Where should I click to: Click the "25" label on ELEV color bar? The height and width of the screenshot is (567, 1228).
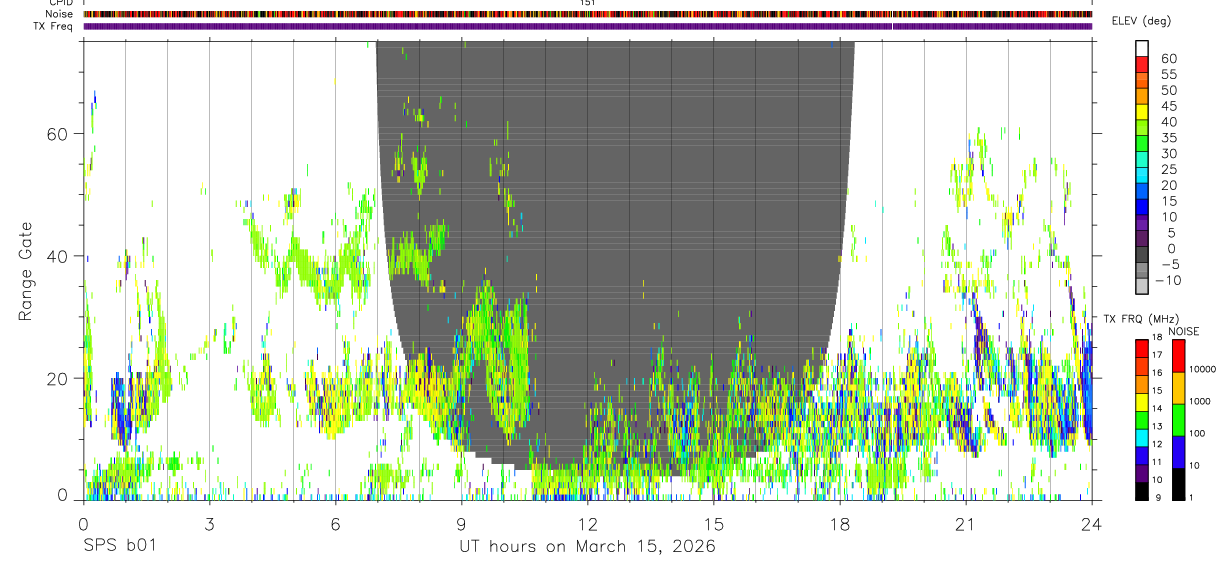pos(1168,170)
